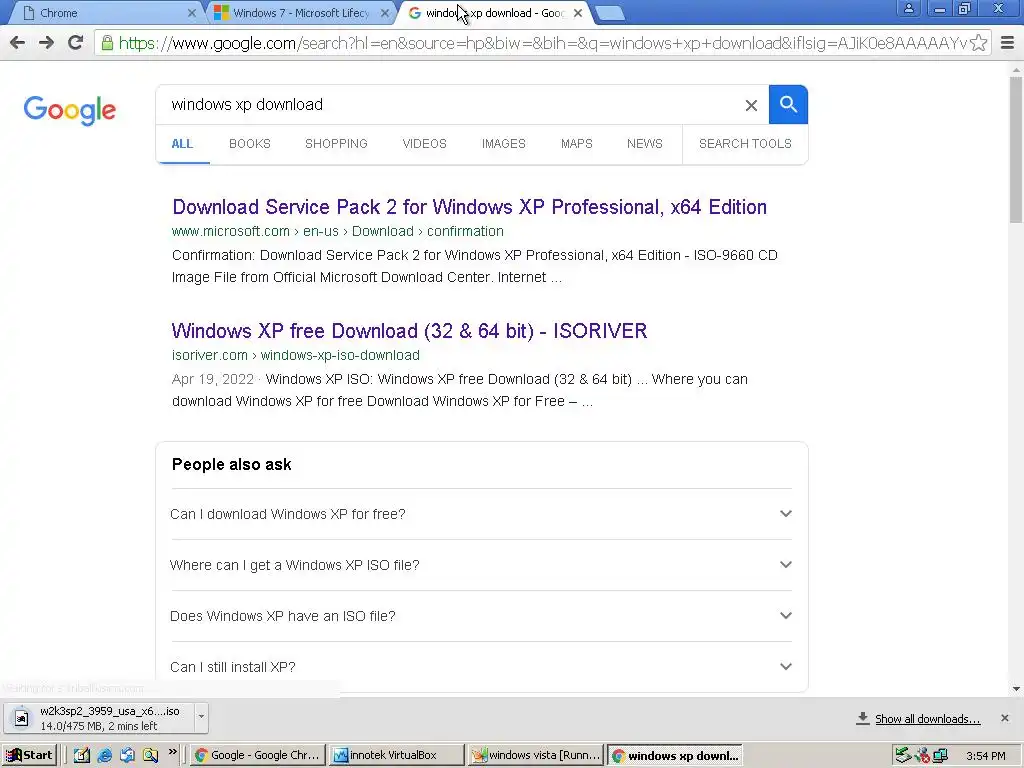Image resolution: width=1024 pixels, height=768 pixels.
Task: Expand 'Does Windows XP have an ISO file?'
Action: tap(481, 616)
